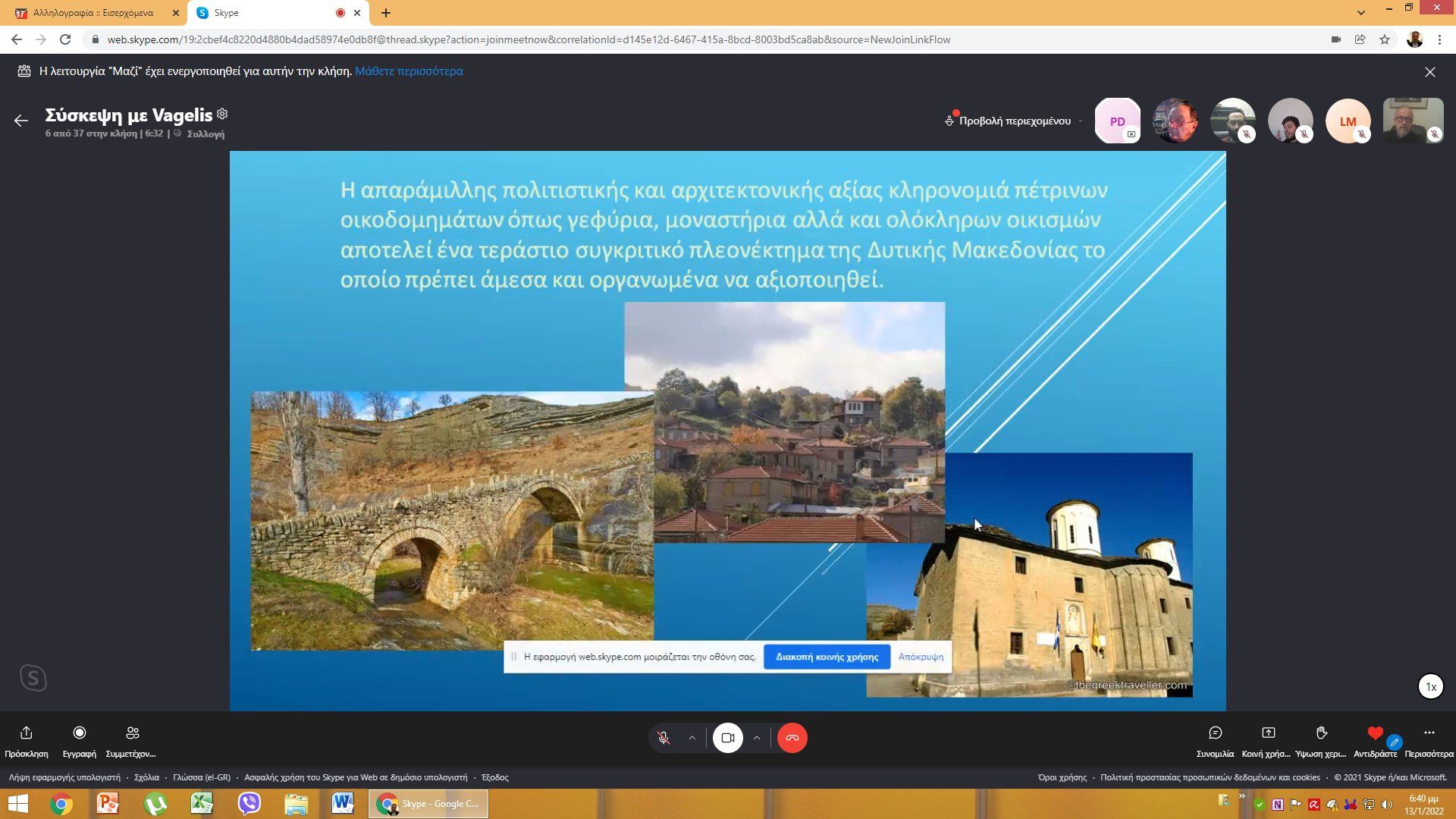Image resolution: width=1456 pixels, height=819 pixels.
Task: Click the 1x zoom level control
Action: (x=1430, y=687)
